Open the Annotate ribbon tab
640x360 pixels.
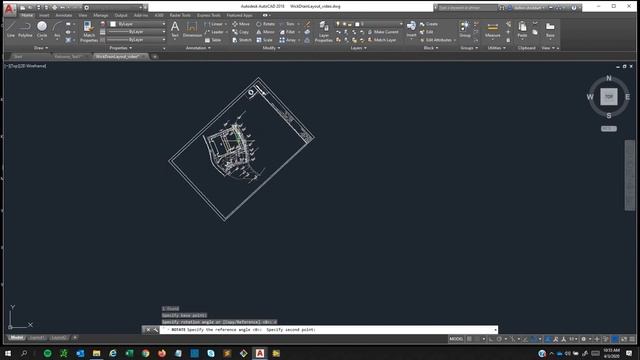[x=64, y=15]
